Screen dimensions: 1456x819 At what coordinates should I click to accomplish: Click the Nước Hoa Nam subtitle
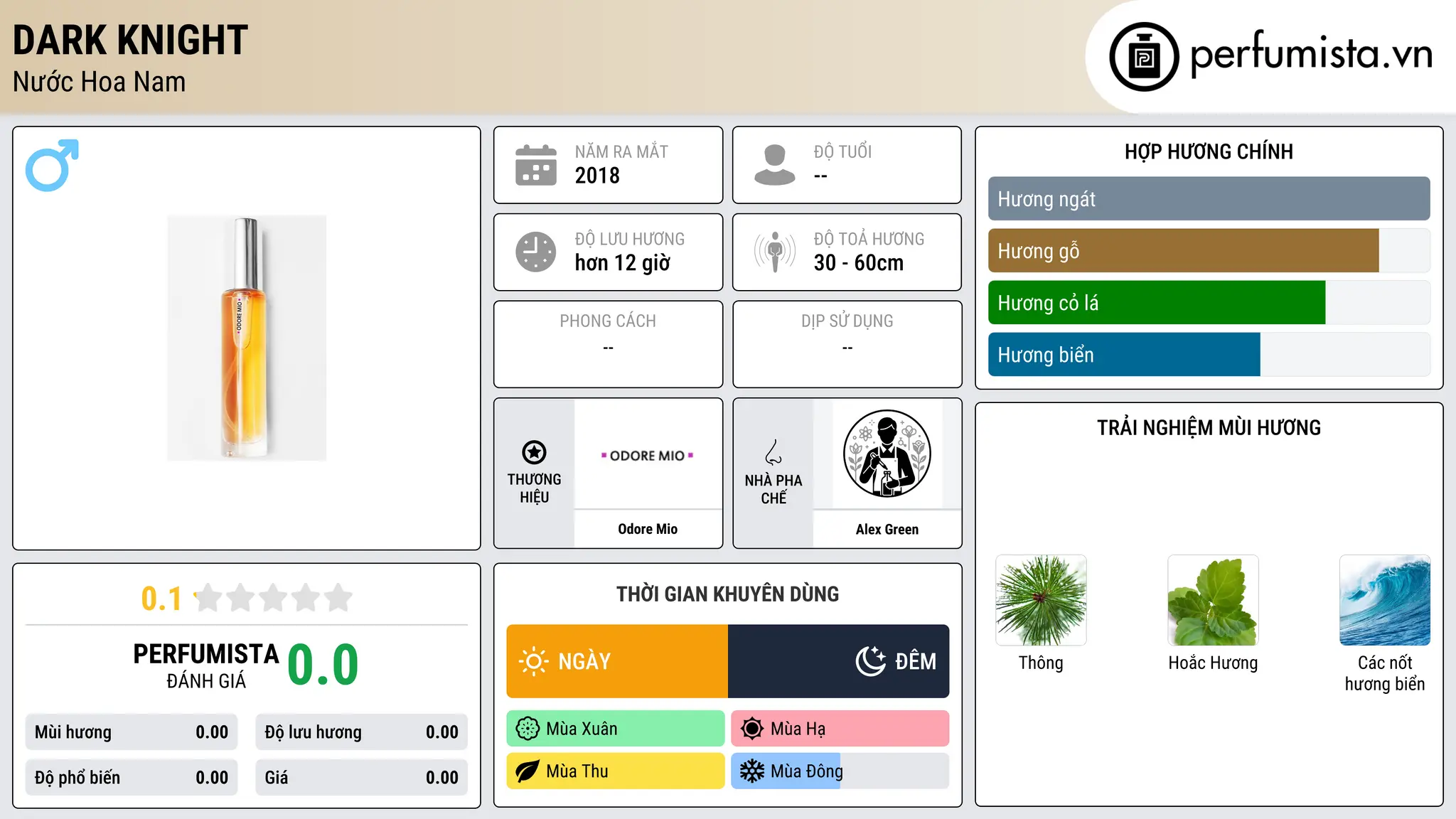(99, 82)
